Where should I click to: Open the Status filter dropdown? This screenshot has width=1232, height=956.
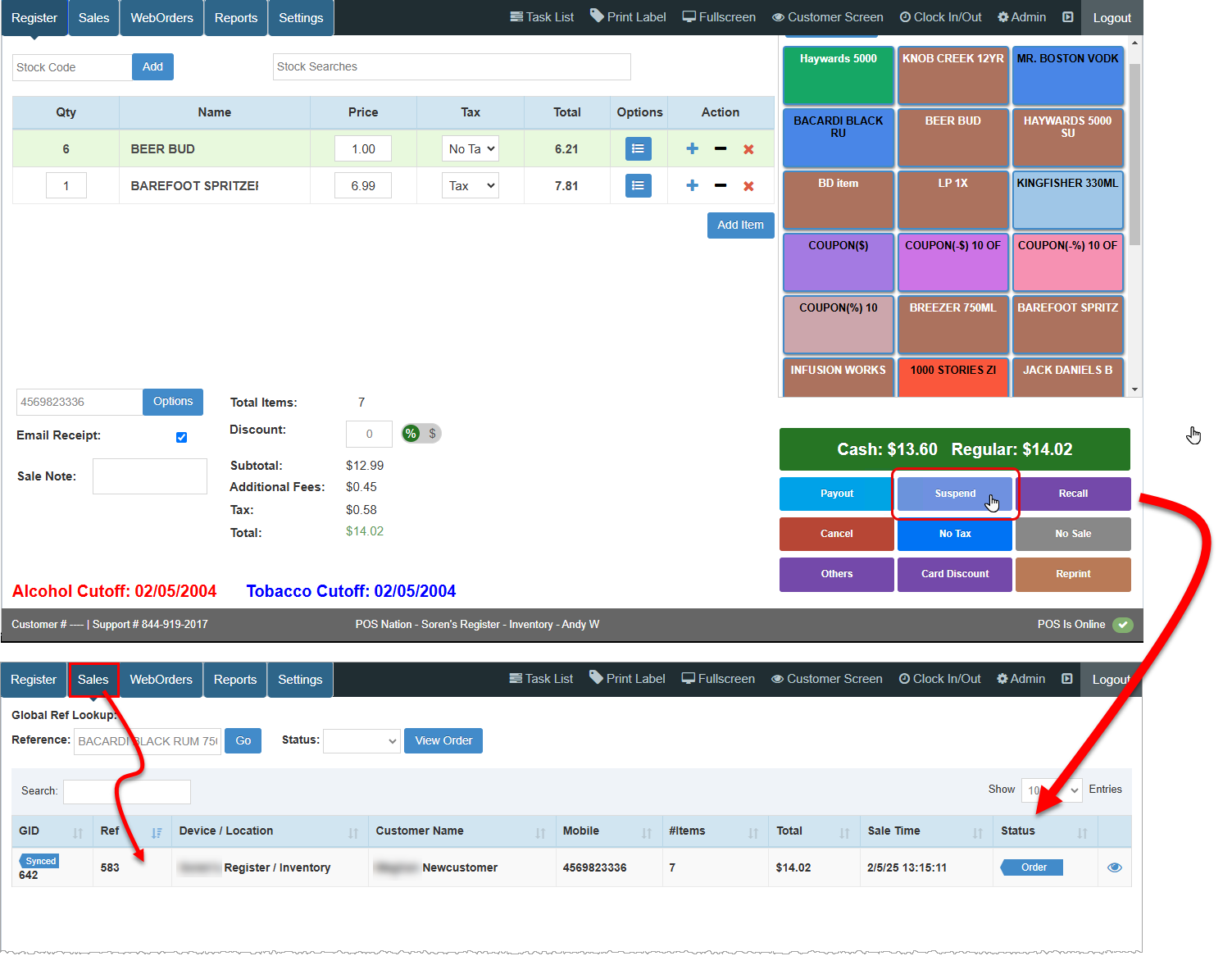pyautogui.click(x=361, y=740)
